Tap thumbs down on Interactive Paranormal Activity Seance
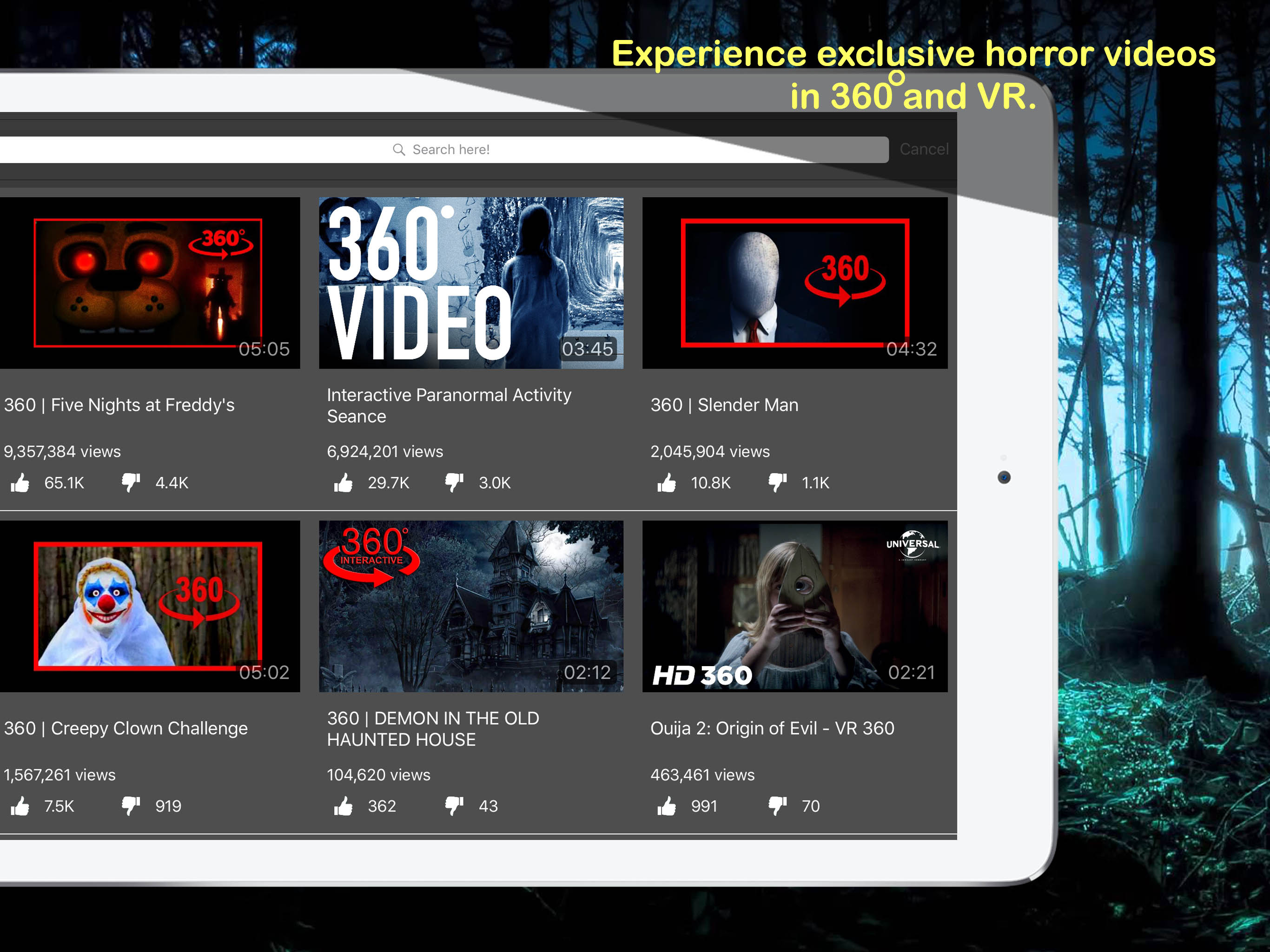The width and height of the screenshot is (1270, 952). pyautogui.click(x=454, y=483)
